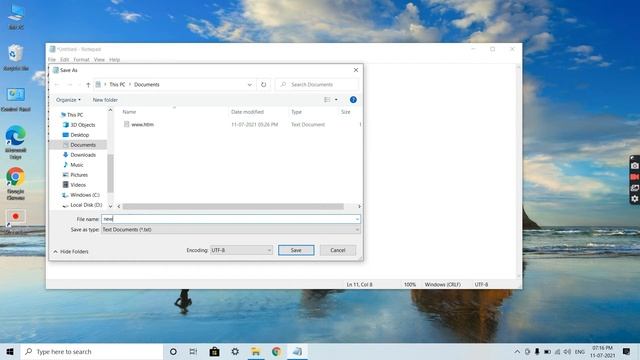The image size is (640, 360).
Task: Collapse the folder pane with Hide Folders
Action: [71, 251]
